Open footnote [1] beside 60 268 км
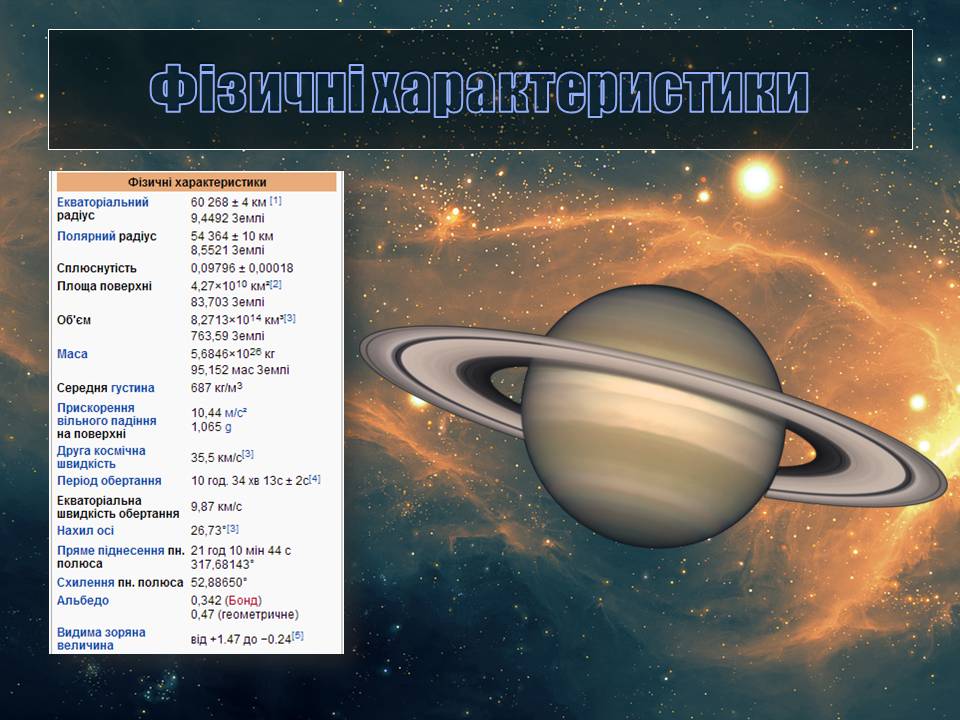The height and width of the screenshot is (720, 960). point(276,200)
